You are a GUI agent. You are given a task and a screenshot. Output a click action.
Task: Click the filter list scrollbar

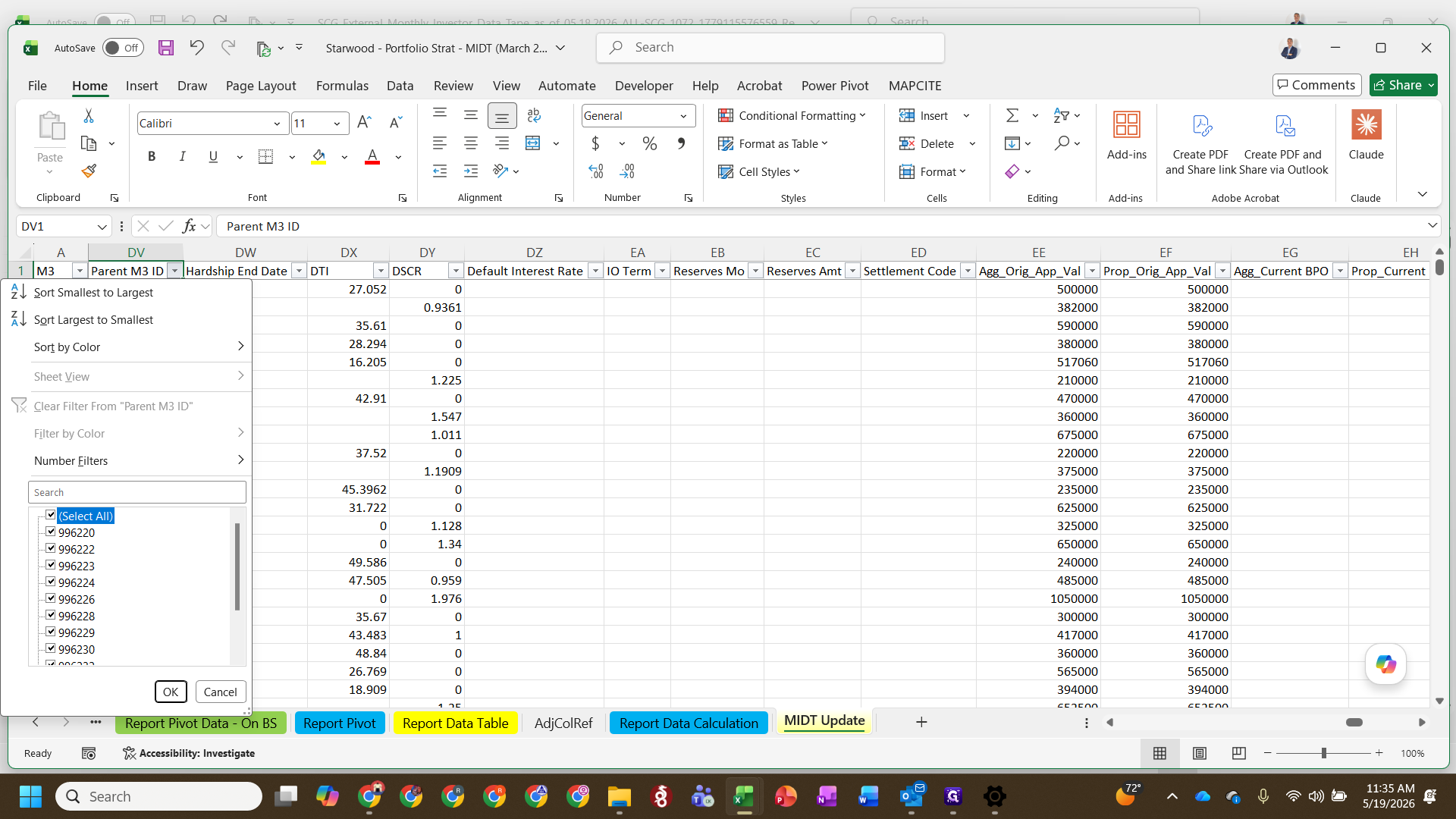pos(237,566)
